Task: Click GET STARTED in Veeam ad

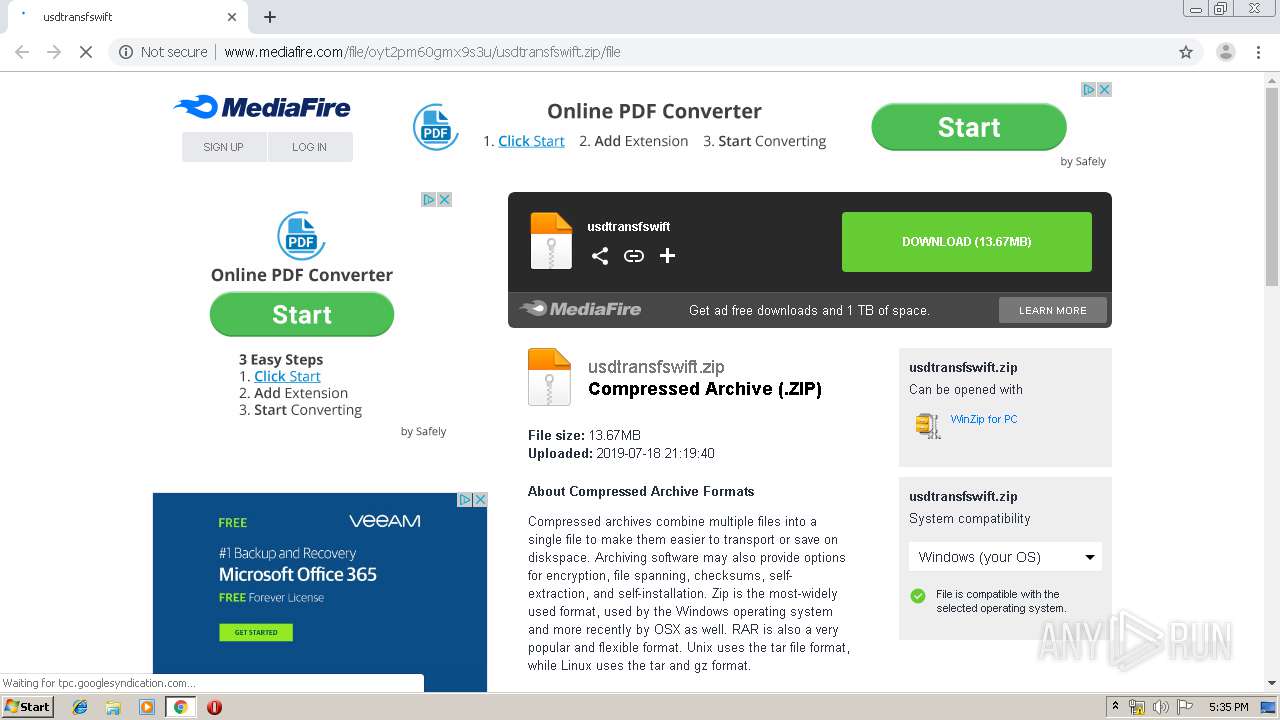Action: (x=256, y=632)
